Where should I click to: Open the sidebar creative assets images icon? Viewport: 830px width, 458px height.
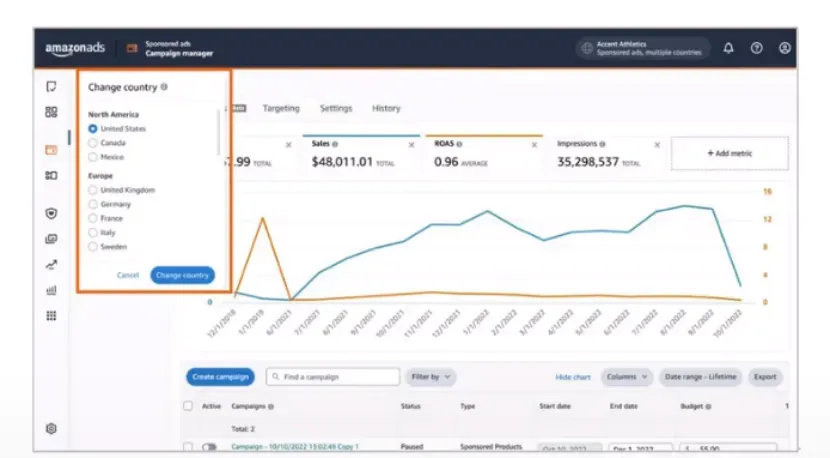pos(51,239)
